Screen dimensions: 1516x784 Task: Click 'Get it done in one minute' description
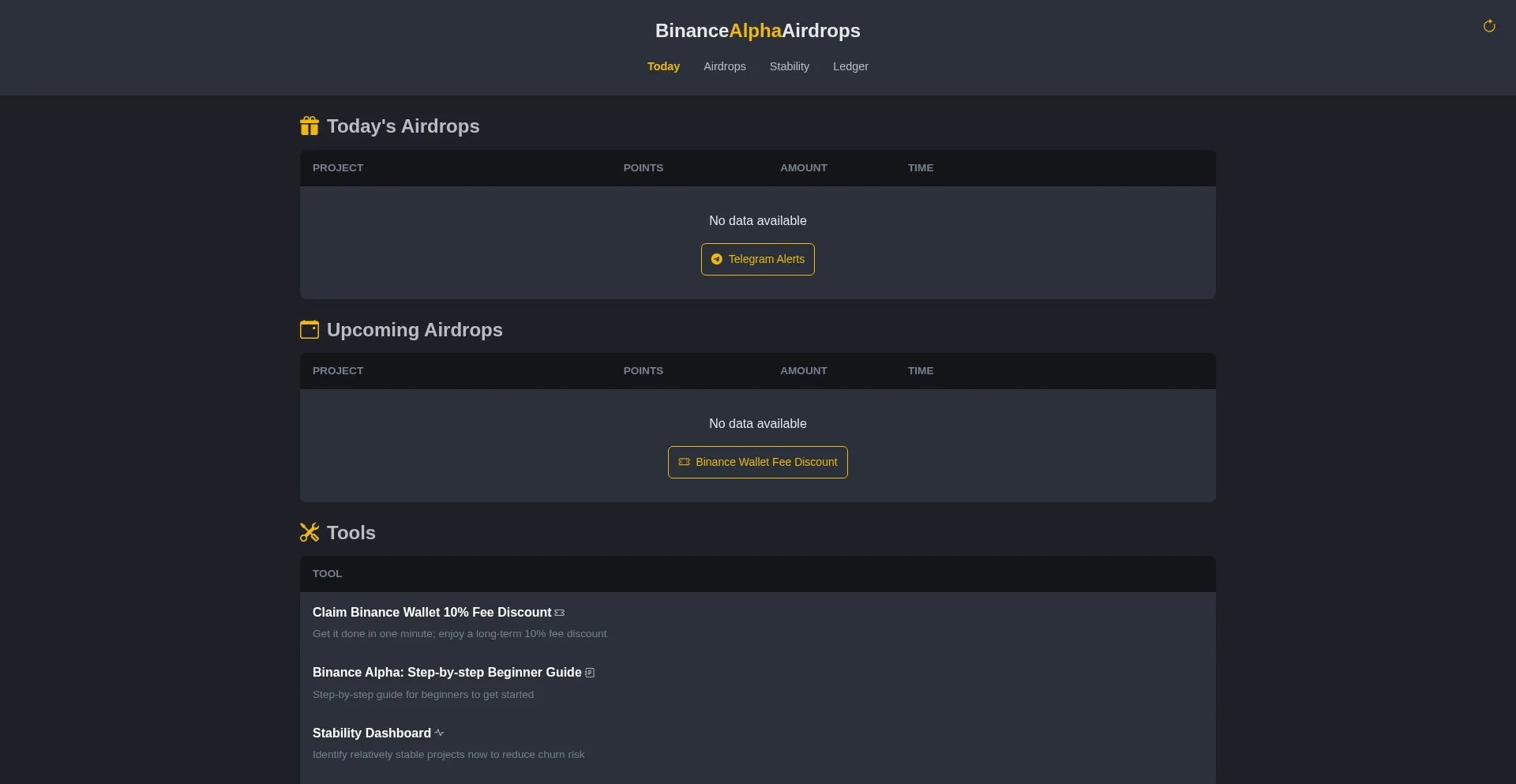point(460,634)
